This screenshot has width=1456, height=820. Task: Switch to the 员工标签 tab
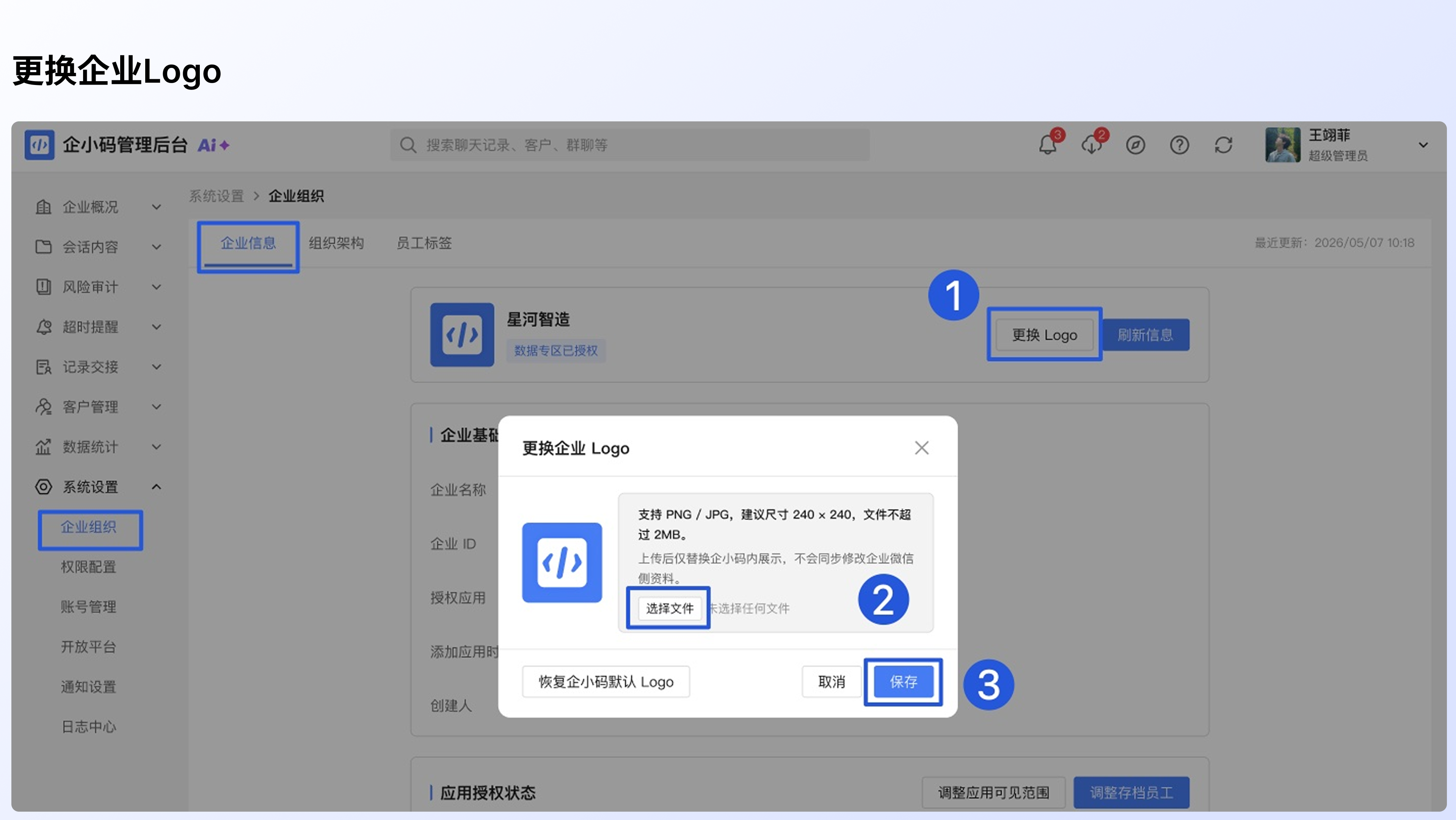424,243
